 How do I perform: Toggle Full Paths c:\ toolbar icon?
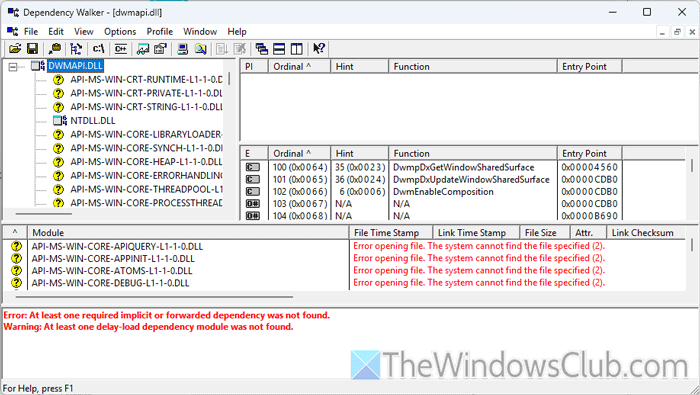pos(99,49)
